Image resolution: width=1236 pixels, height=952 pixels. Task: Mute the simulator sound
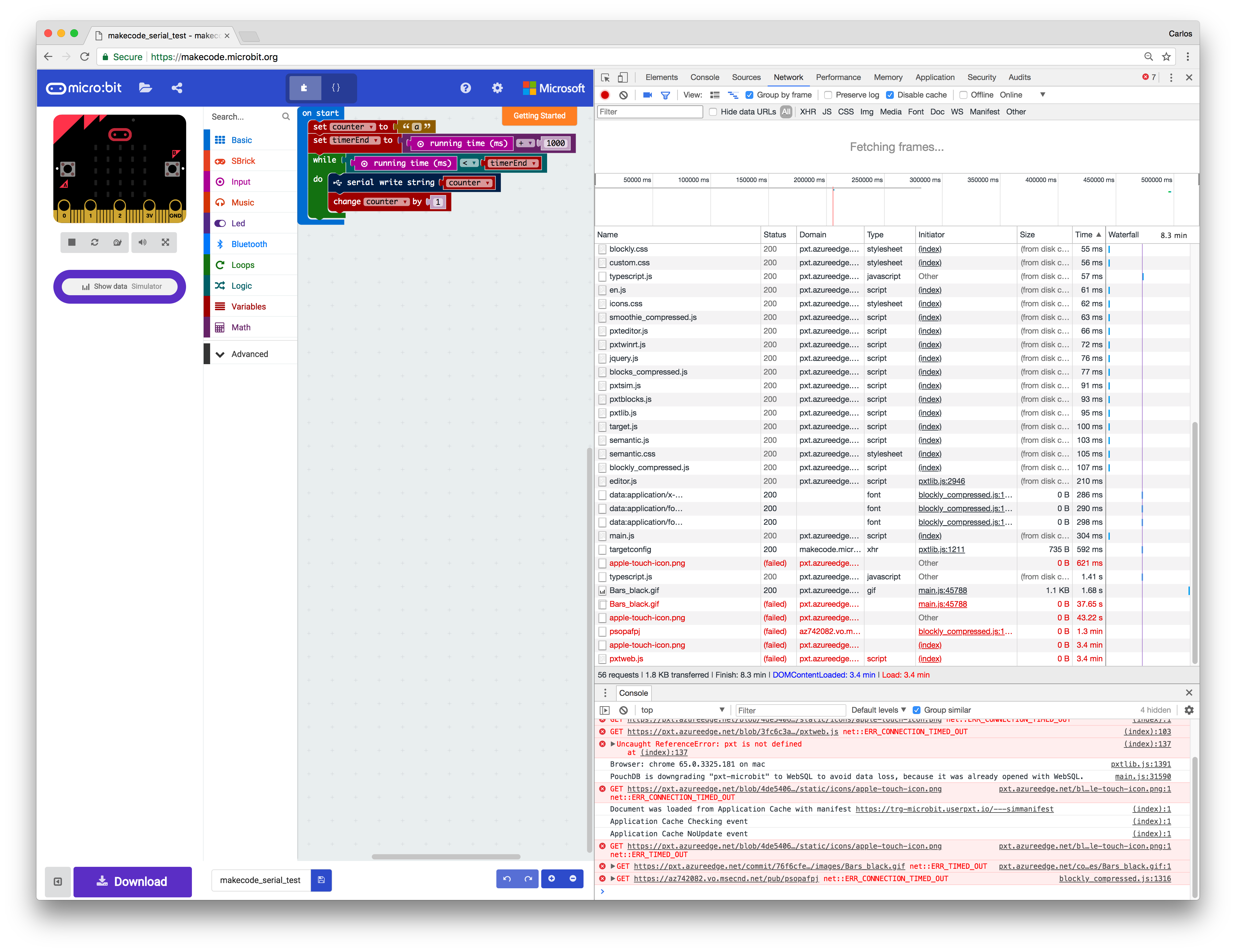point(141,242)
